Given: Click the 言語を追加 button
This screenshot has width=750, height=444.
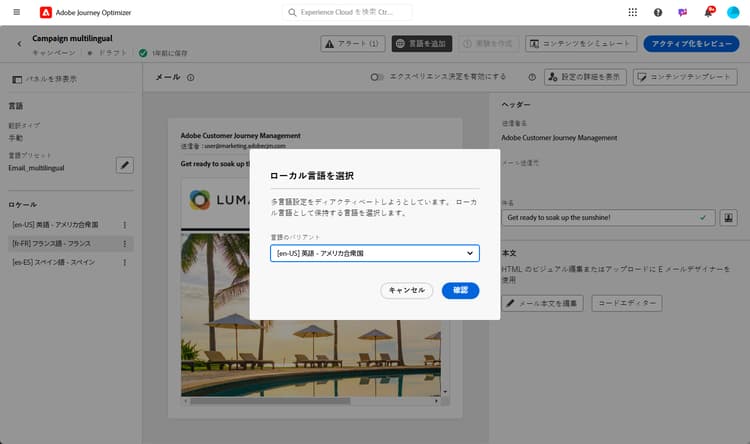Looking at the screenshot, I should pyautogui.click(x=421, y=44).
